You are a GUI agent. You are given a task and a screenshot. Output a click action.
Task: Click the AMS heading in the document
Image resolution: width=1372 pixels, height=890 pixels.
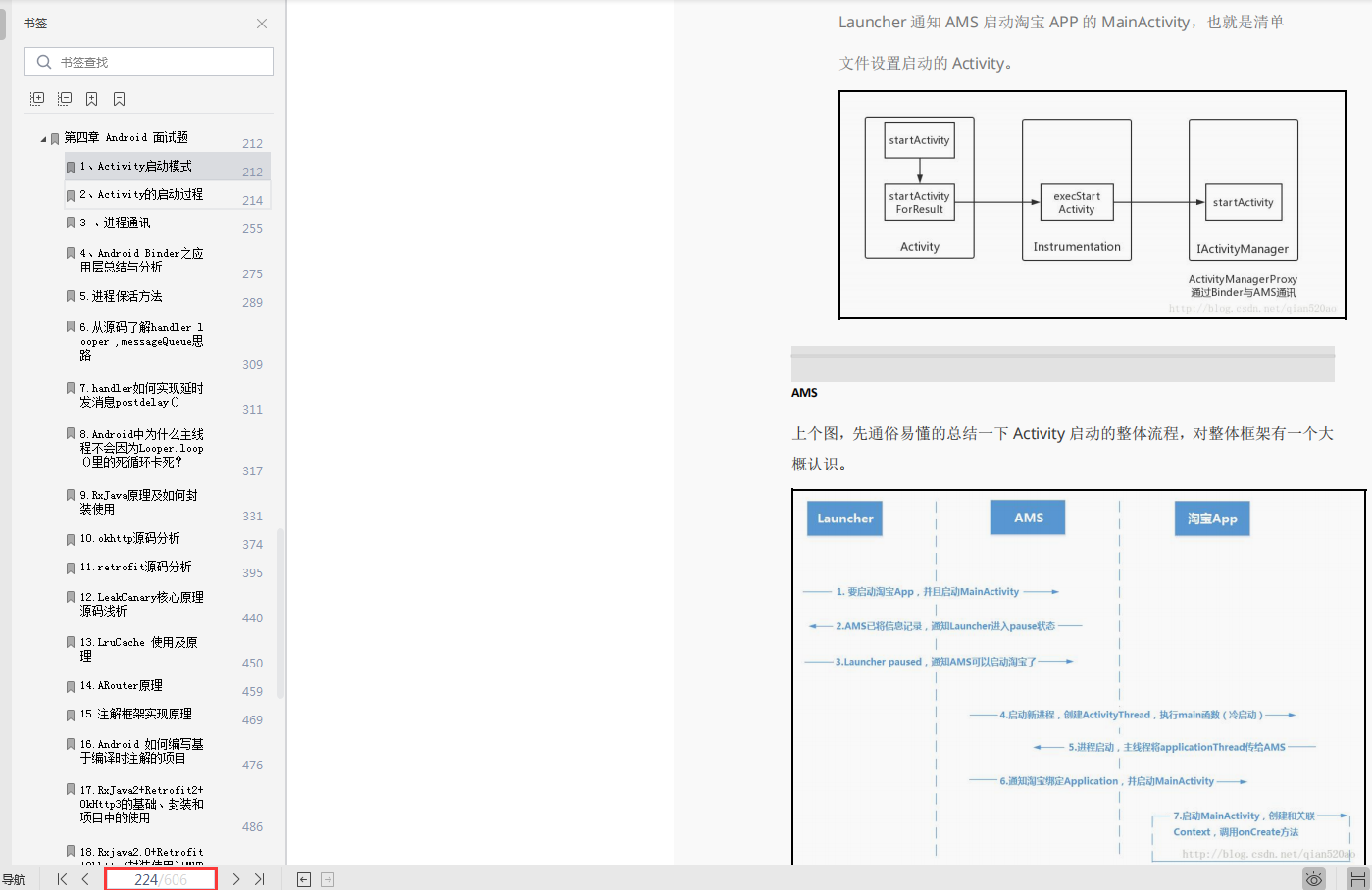click(x=804, y=393)
